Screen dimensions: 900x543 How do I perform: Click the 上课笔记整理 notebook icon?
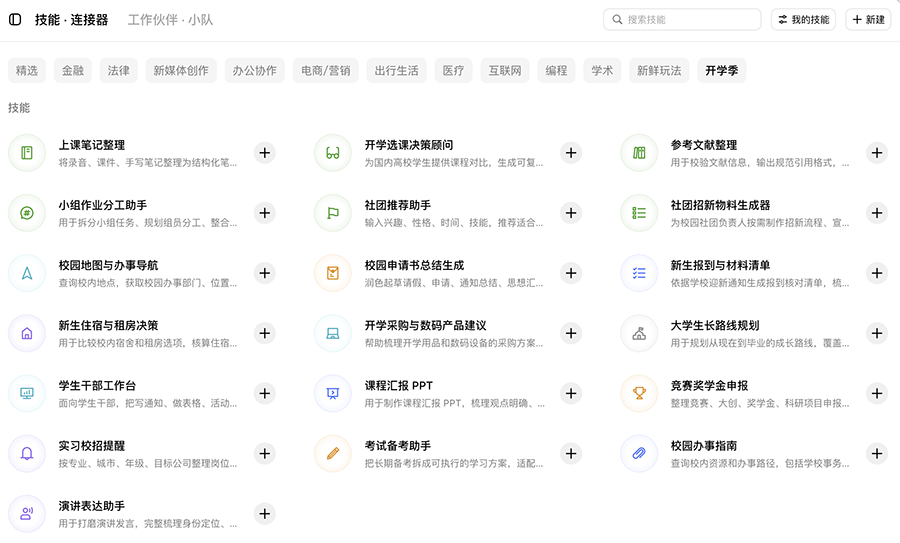pyautogui.click(x=27, y=153)
